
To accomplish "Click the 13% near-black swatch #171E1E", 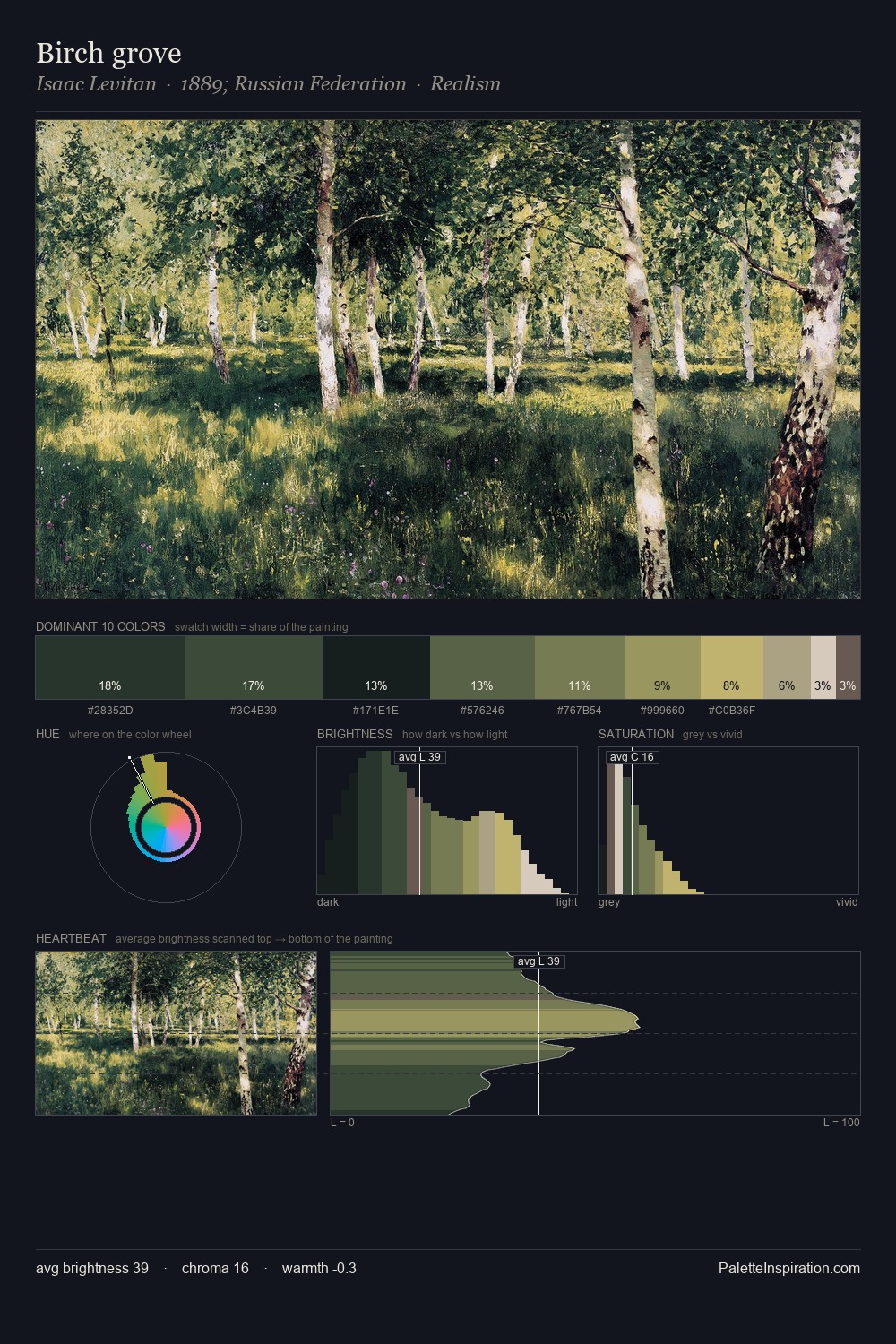I will tap(376, 668).
